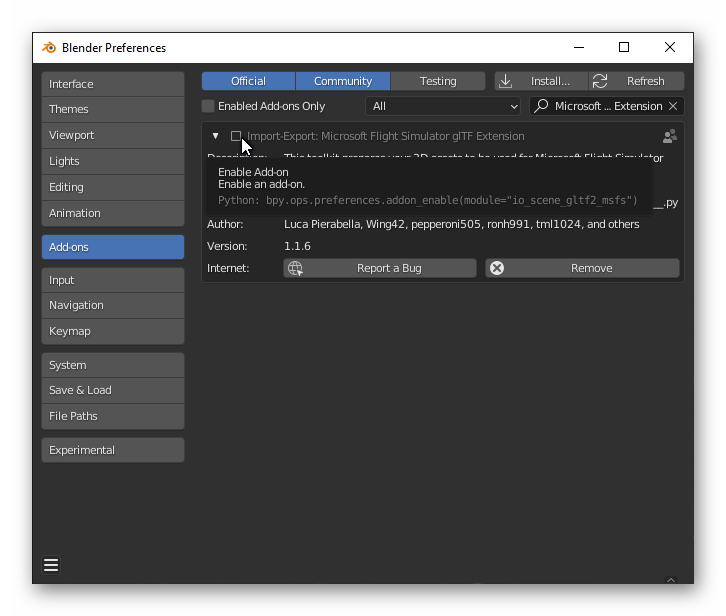Click the add-on title Import-Export: Microsoft Flight Simulator
This screenshot has width=726, height=616.
click(386, 136)
